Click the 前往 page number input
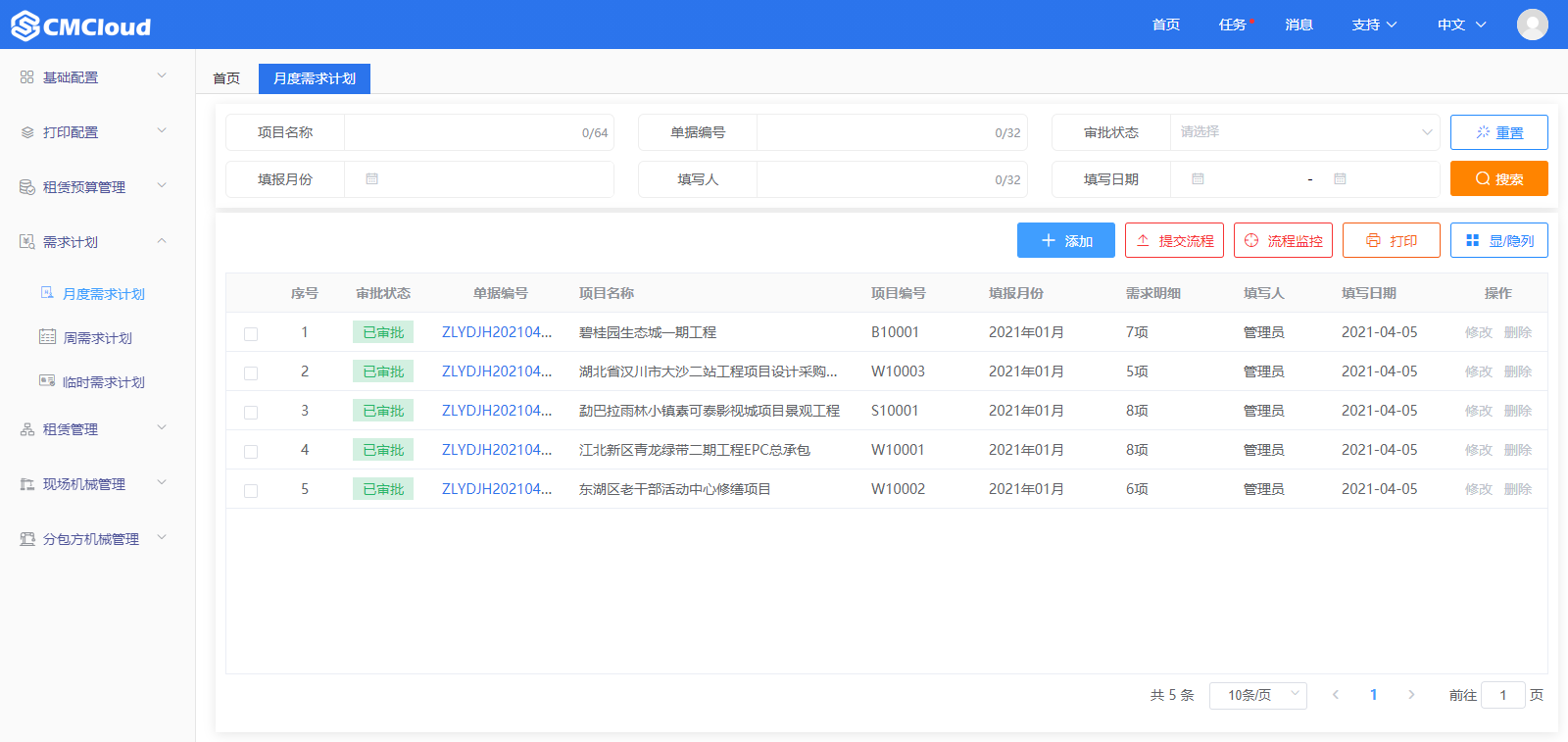The image size is (1568, 742). click(x=1503, y=695)
